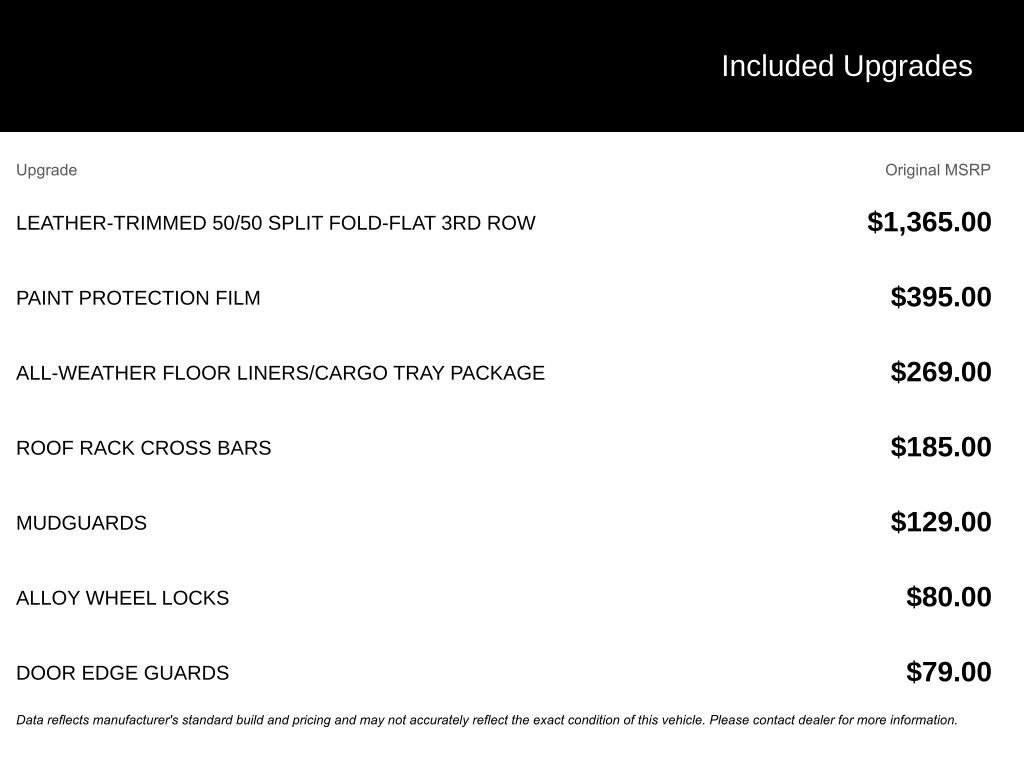Click the black header banner
The image size is (1024, 768).
point(512,65)
